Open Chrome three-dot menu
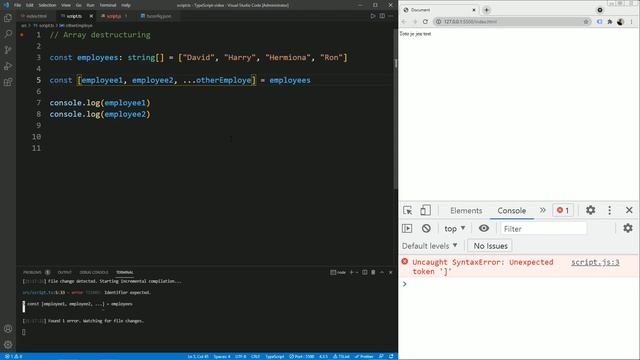The image size is (640, 360). 631,22
